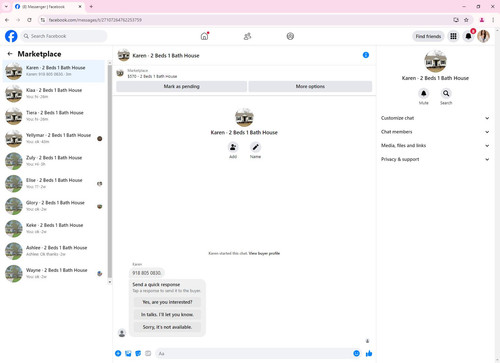Viewport: 500px width, 363px height.
Task: Open Ashlee - 2 Beds 1 Bath House chat
Action: click(x=54, y=251)
